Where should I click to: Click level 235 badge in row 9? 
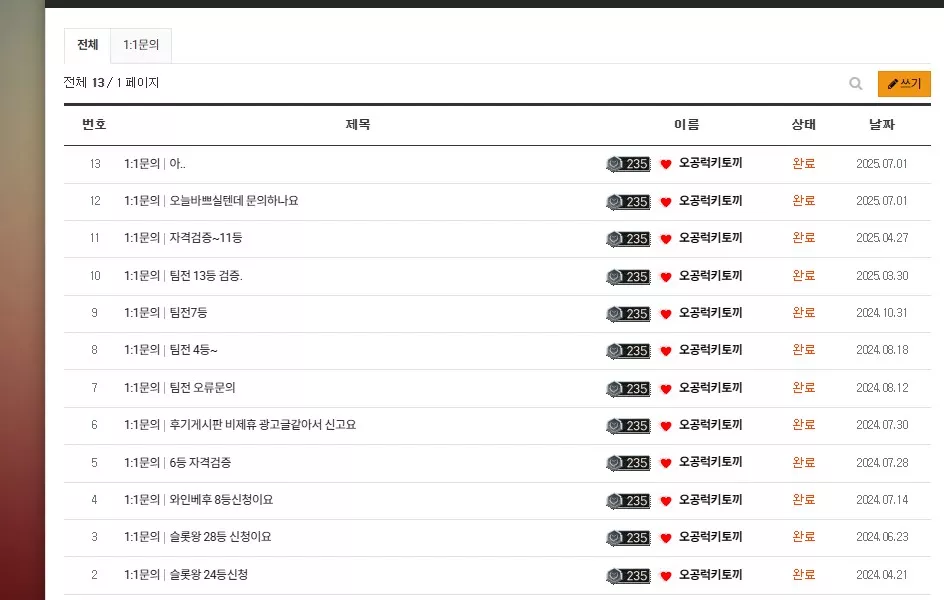coord(628,314)
